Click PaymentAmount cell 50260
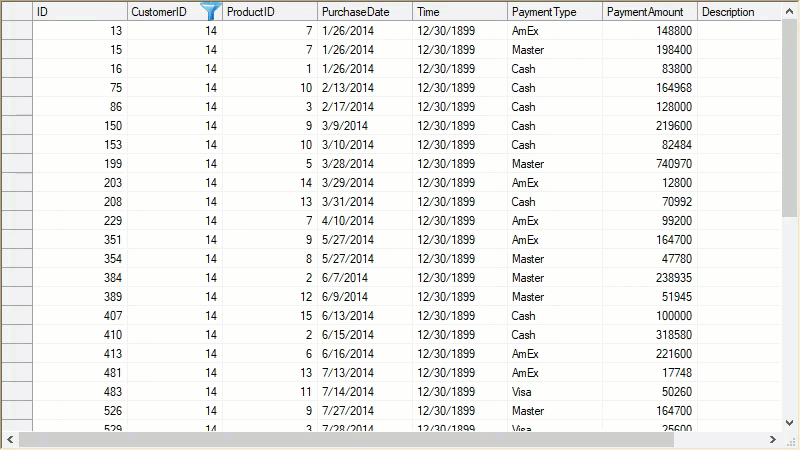 click(x=649, y=392)
